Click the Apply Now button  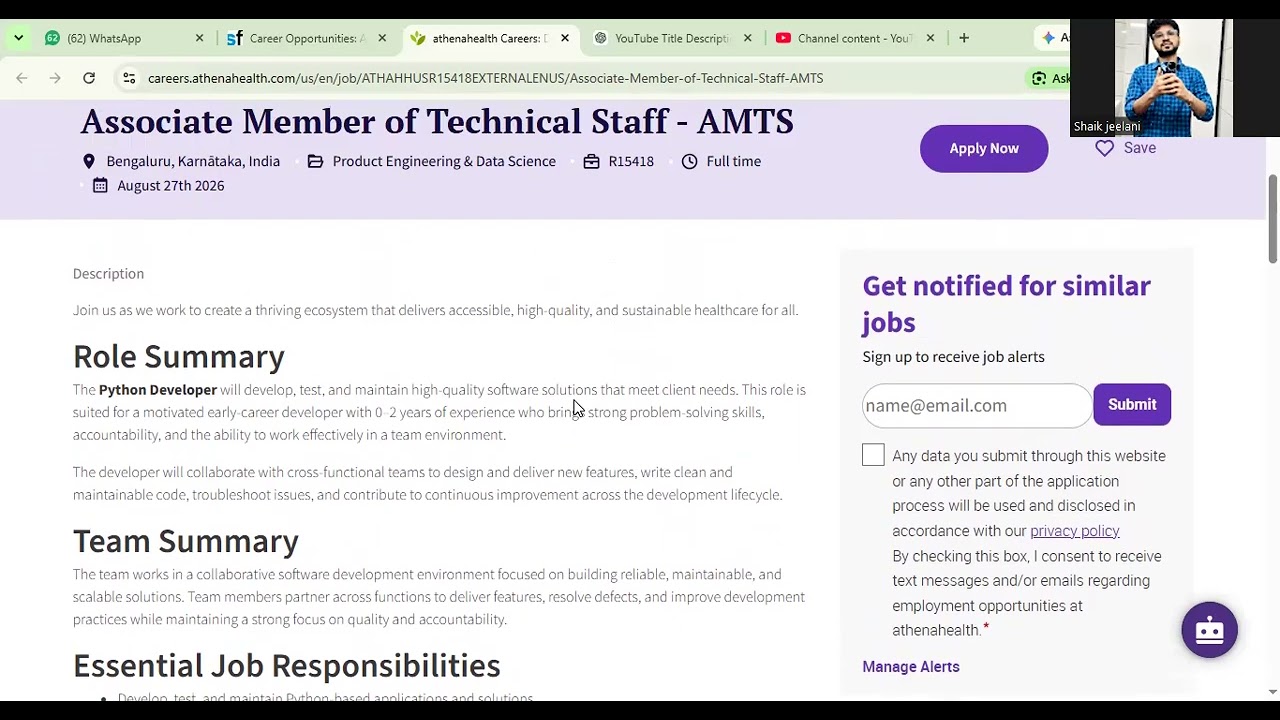(984, 148)
